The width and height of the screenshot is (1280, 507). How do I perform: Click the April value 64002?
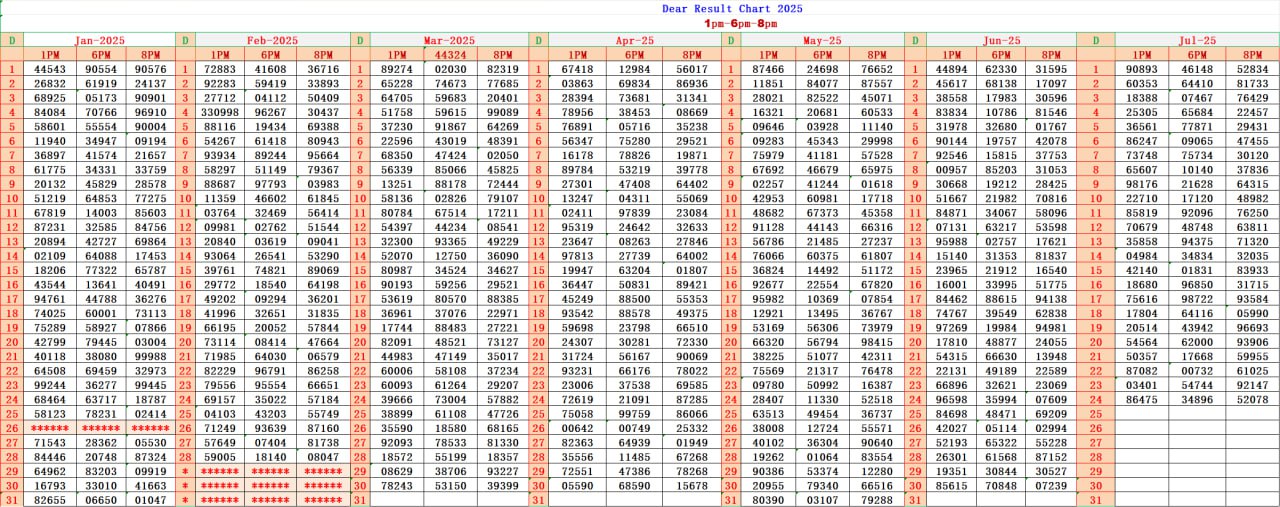pyautogui.click(x=692, y=256)
